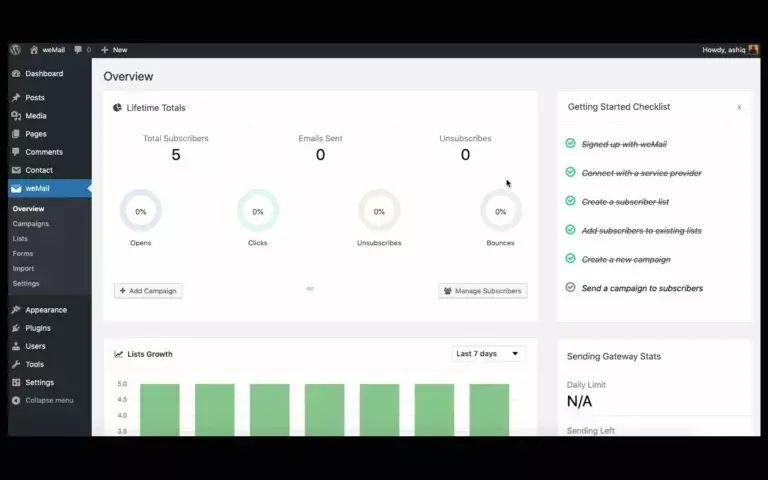
Task: Click Signed up with weMail checklist text
Action: click(624, 144)
